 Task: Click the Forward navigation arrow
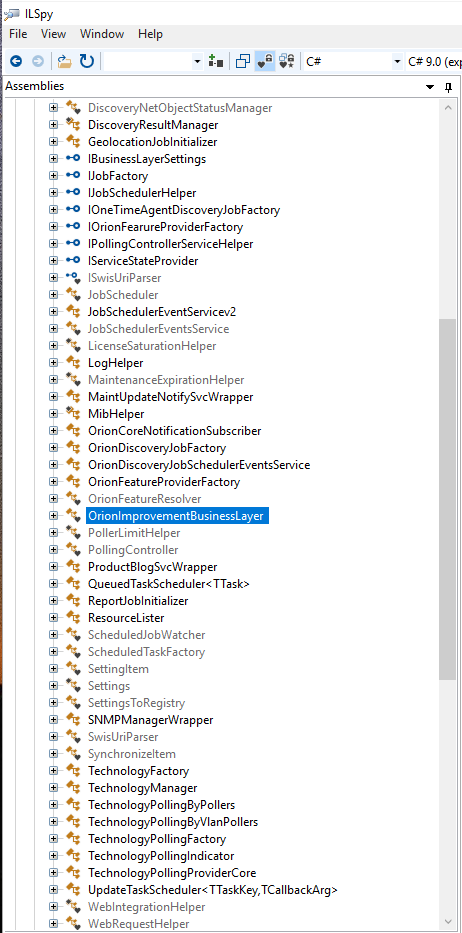coord(38,61)
